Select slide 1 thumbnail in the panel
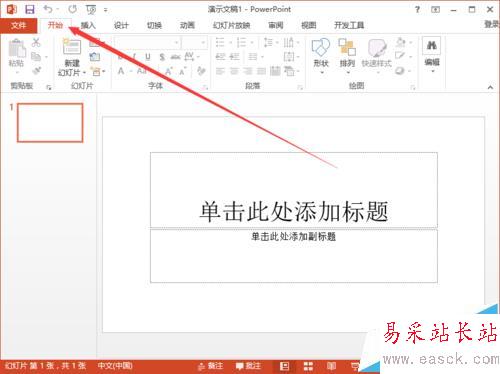The image size is (500, 374). [50, 123]
